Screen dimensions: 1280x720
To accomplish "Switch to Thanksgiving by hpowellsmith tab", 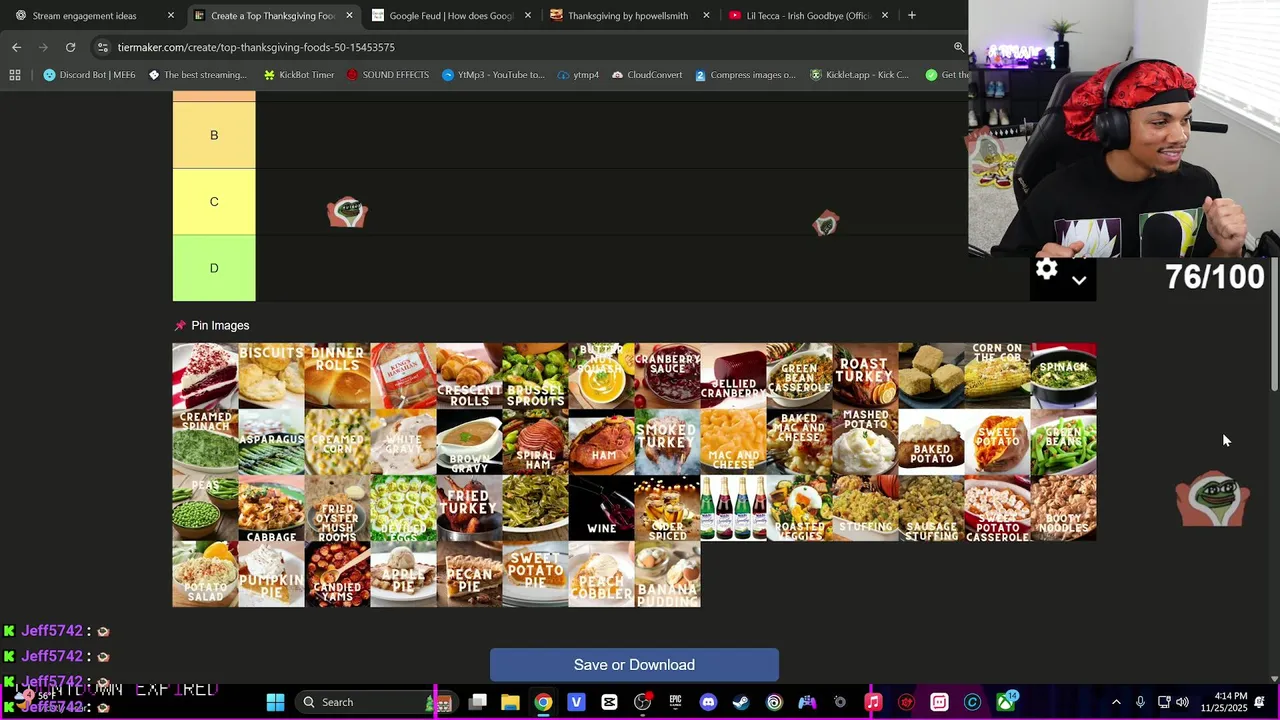I will coord(628,16).
